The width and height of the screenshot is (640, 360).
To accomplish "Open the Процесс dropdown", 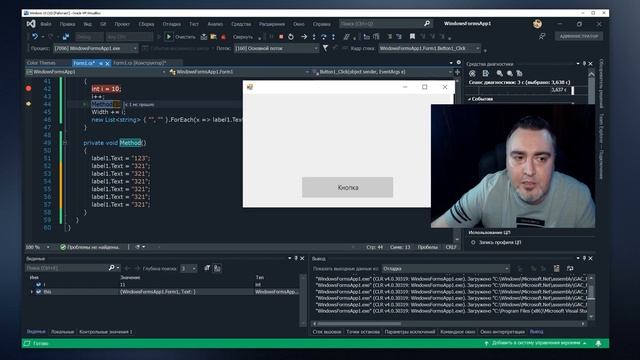I will pos(96,48).
